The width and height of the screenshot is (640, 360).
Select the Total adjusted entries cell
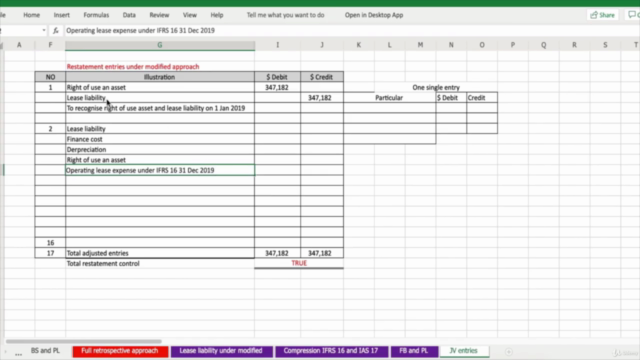click(x=160, y=253)
